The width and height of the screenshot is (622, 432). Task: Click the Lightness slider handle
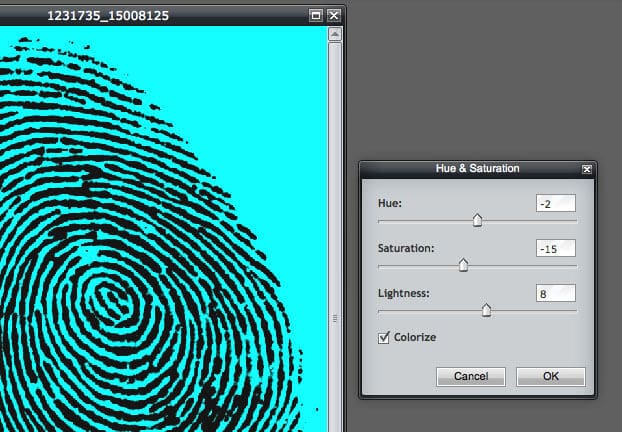pos(486,310)
